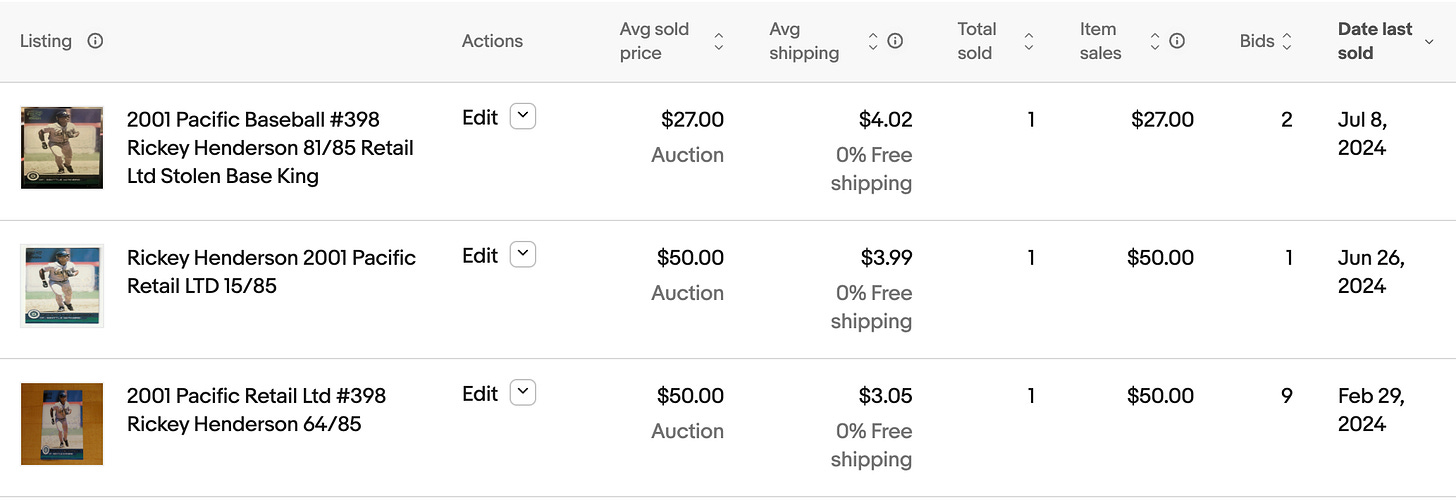Click the info icon beside Item sales
Viewport: 1456px width, 500px height.
tap(1177, 41)
